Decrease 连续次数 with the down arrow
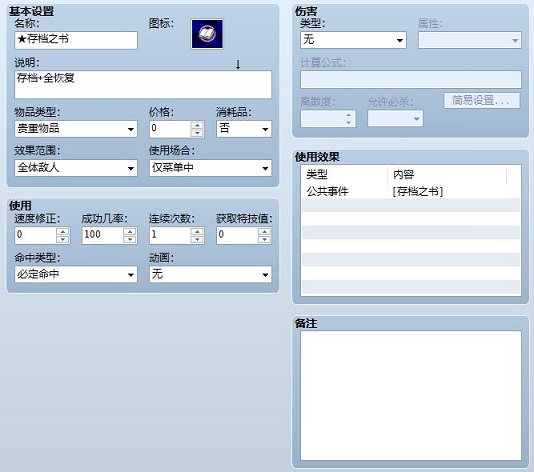The height and width of the screenshot is (472, 534). pos(197,240)
